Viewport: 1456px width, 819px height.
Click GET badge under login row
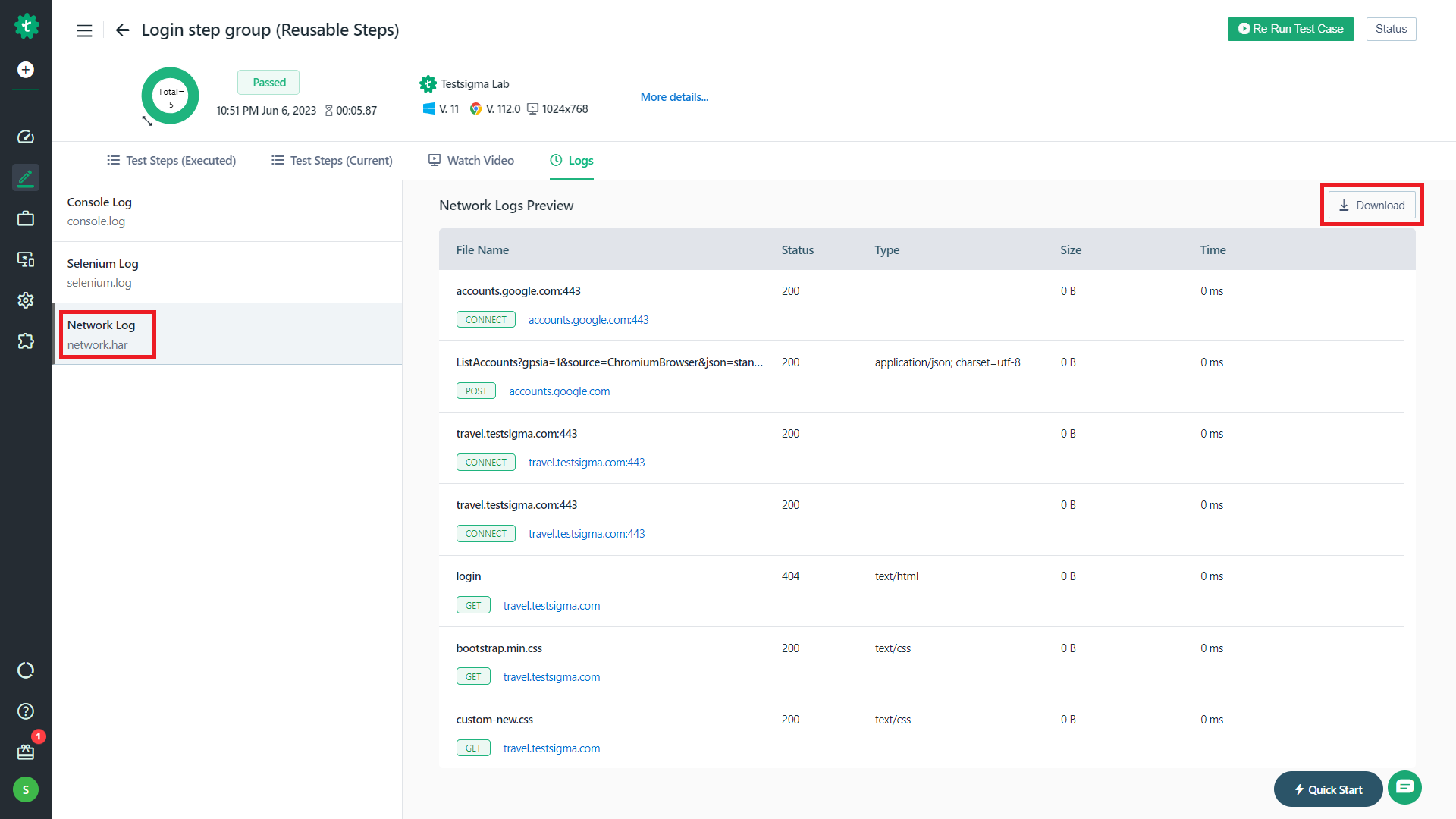473,606
